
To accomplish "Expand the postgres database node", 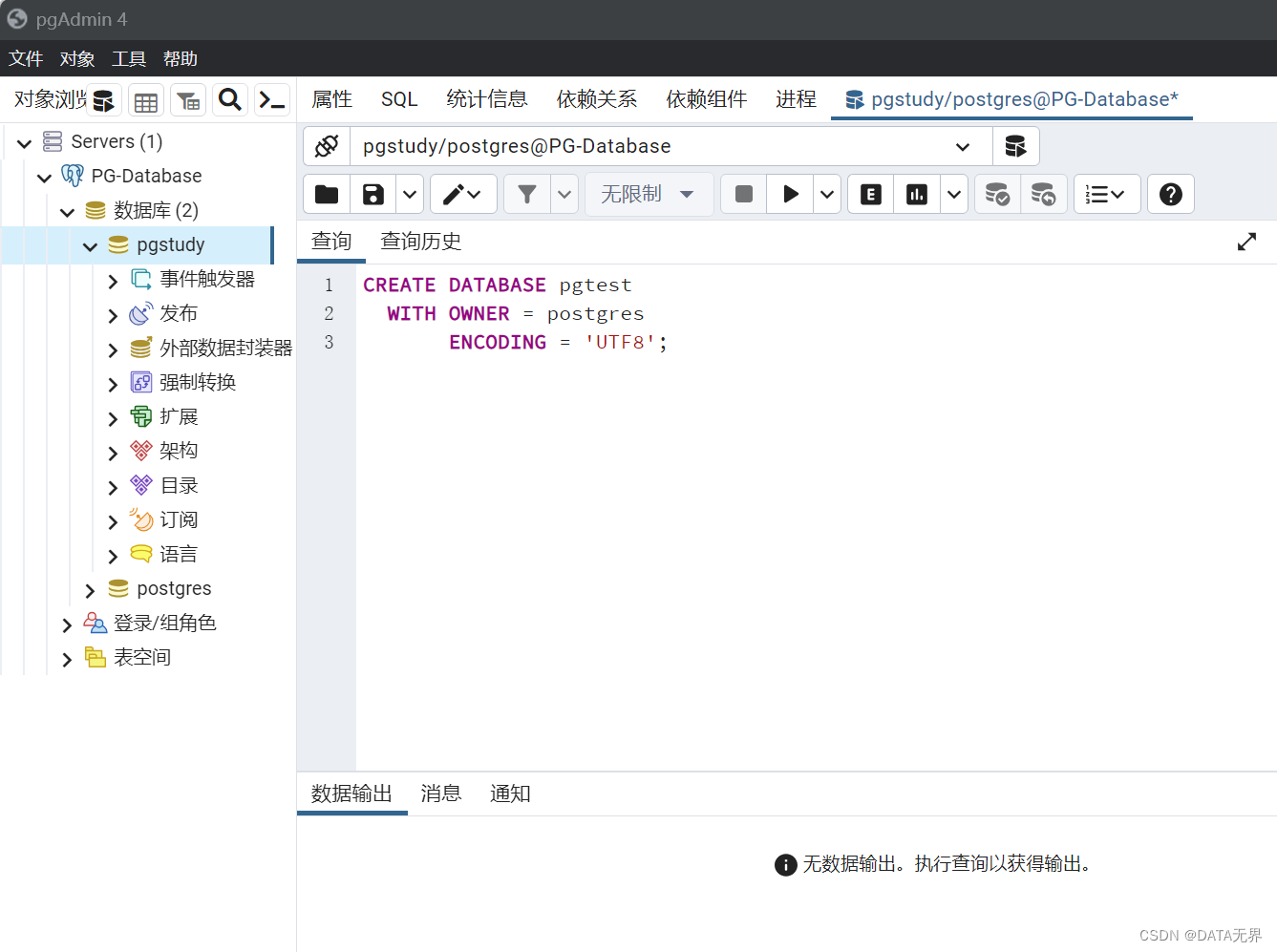I will [89, 588].
